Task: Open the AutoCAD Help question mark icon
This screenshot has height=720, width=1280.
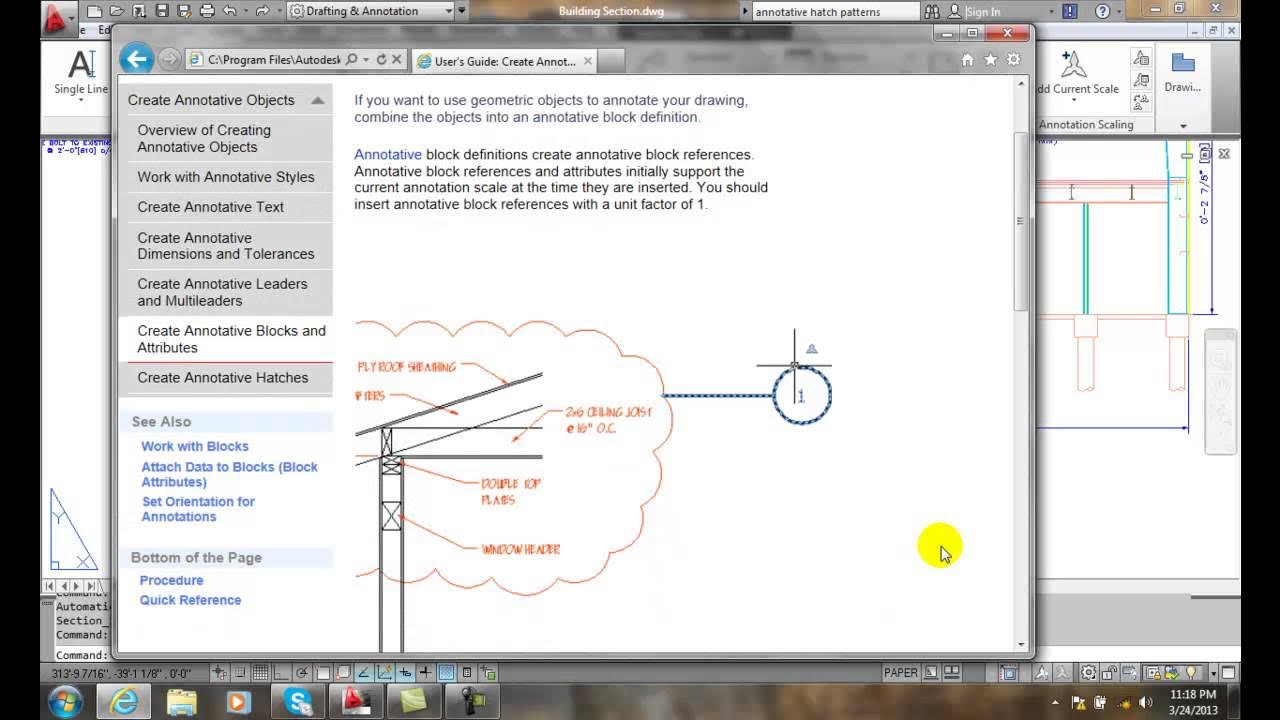Action: (1102, 12)
